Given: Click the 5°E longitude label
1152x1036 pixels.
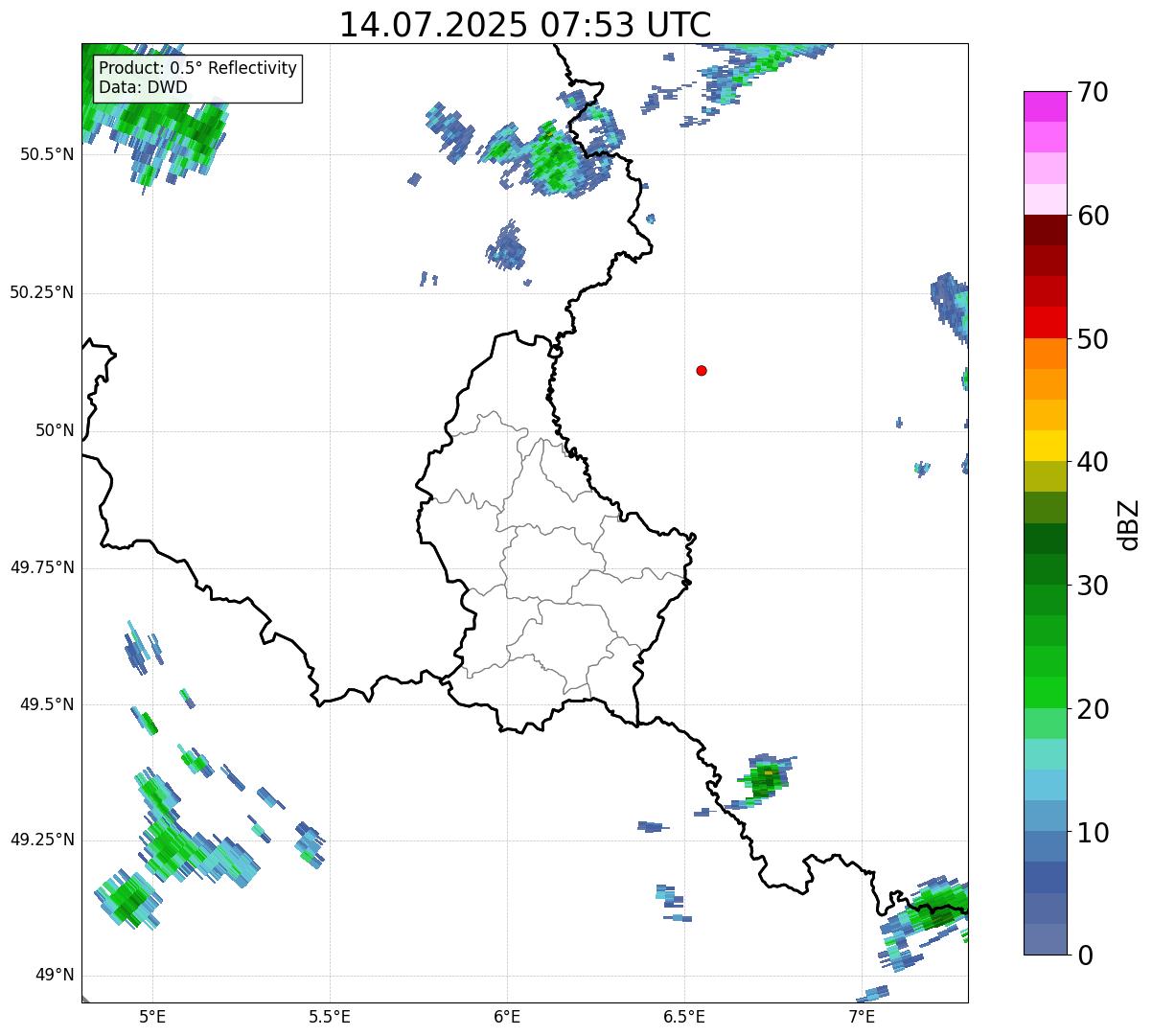Looking at the screenshot, I should (152, 1016).
